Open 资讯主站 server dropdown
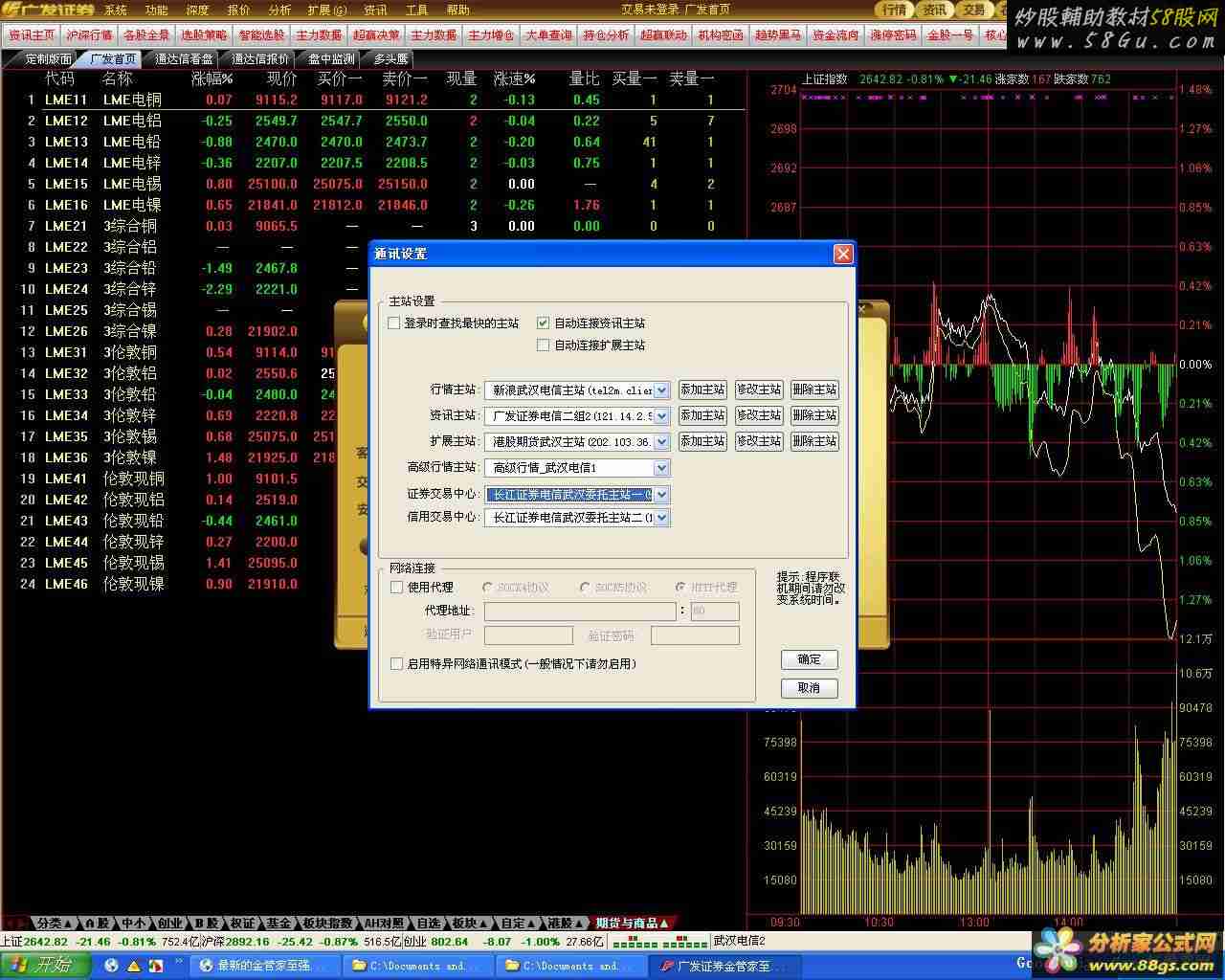Screen dimensions: 1225x980 point(661,415)
